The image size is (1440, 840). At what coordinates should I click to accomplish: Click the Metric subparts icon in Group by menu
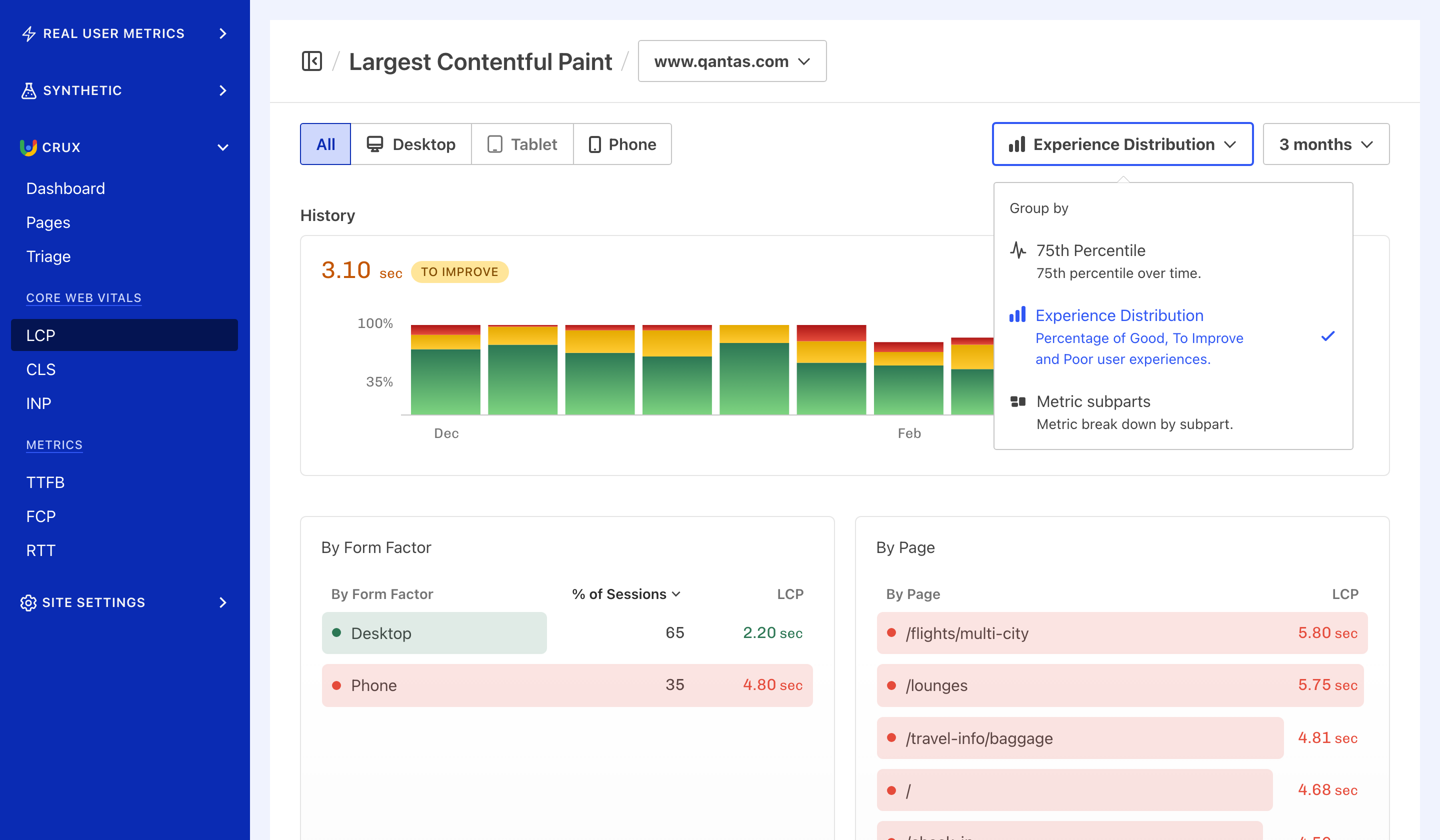[x=1017, y=401]
